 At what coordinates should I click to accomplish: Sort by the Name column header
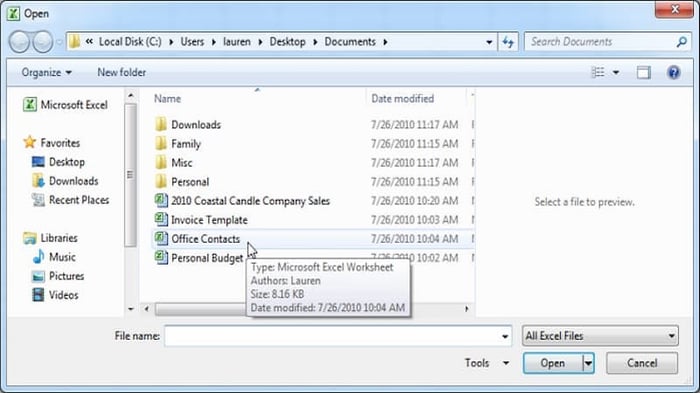click(167, 98)
